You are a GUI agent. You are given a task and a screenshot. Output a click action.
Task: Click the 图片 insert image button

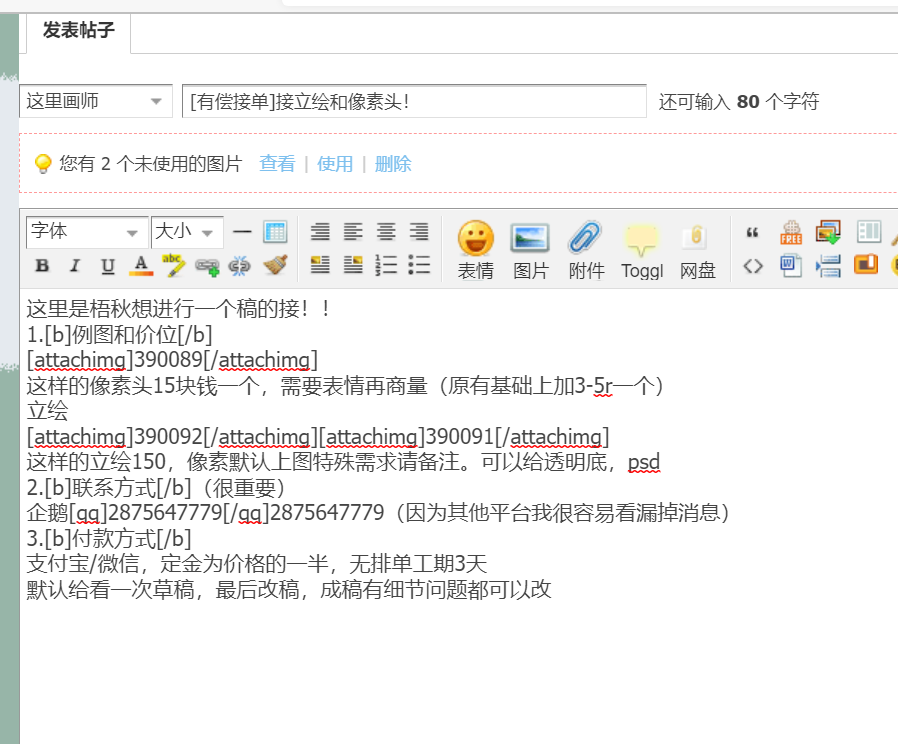pos(530,250)
